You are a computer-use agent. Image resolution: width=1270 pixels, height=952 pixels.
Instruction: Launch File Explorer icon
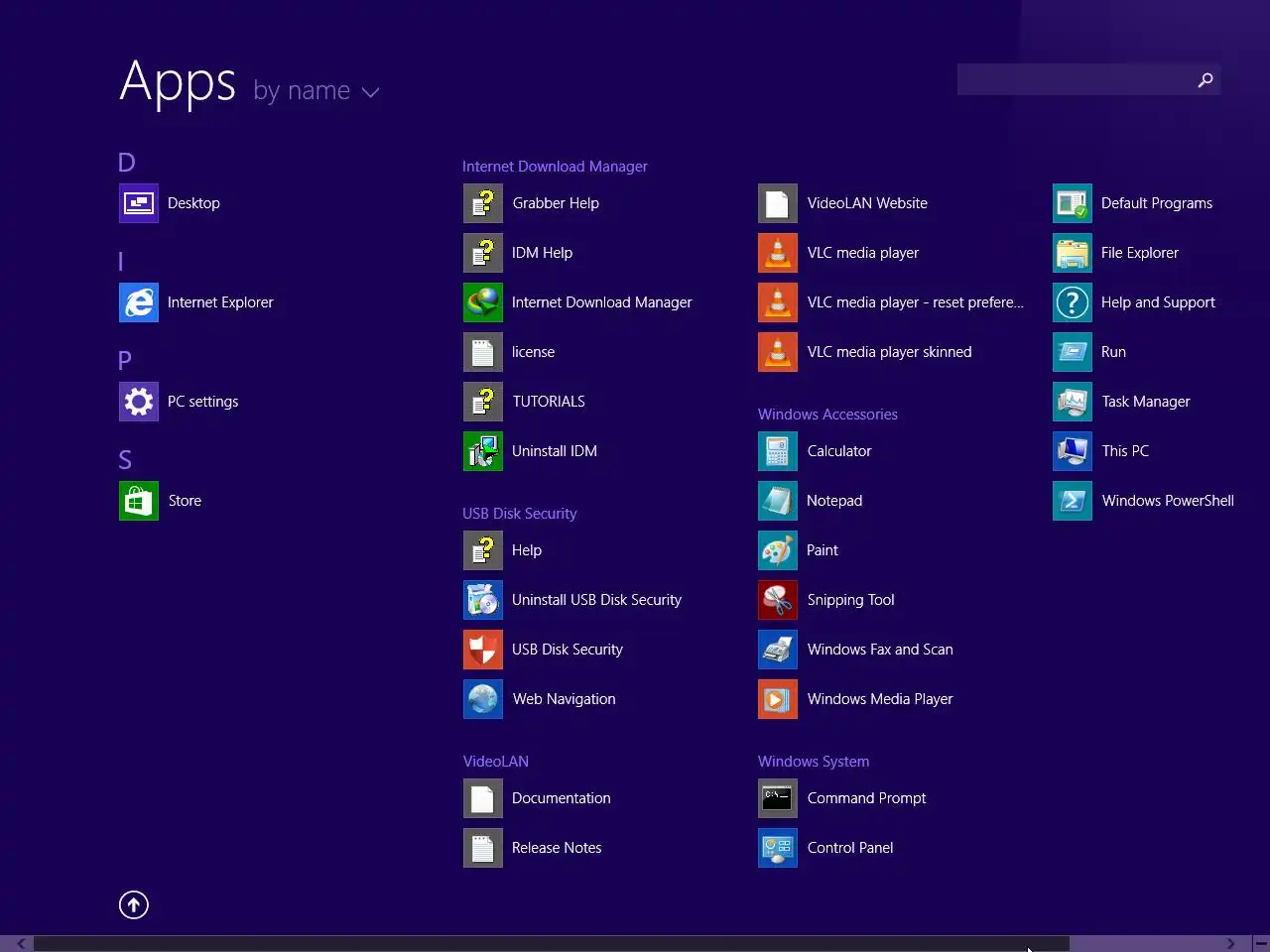pyautogui.click(x=1073, y=253)
